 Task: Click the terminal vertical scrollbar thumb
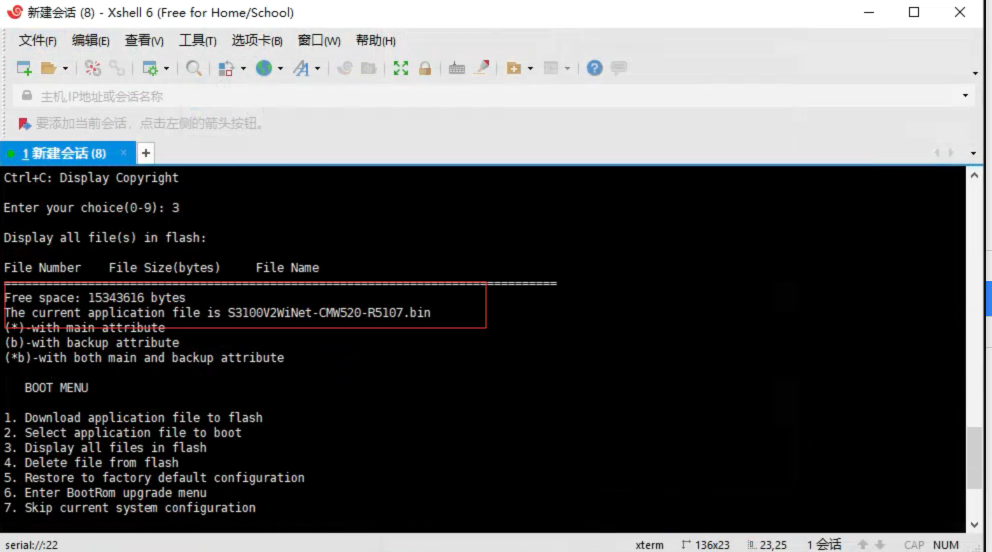tap(974, 458)
